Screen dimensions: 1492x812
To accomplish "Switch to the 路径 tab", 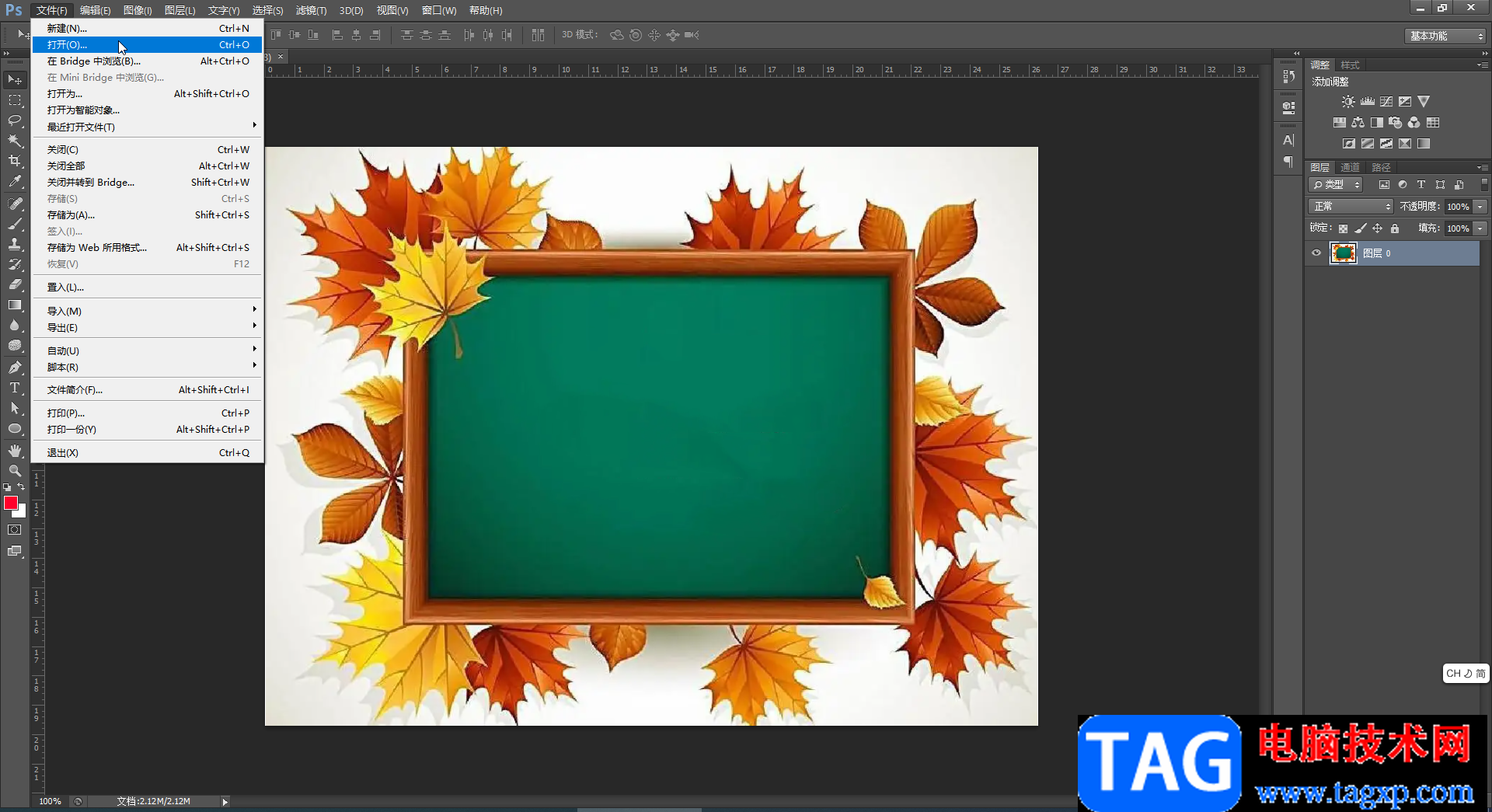I will point(1381,167).
